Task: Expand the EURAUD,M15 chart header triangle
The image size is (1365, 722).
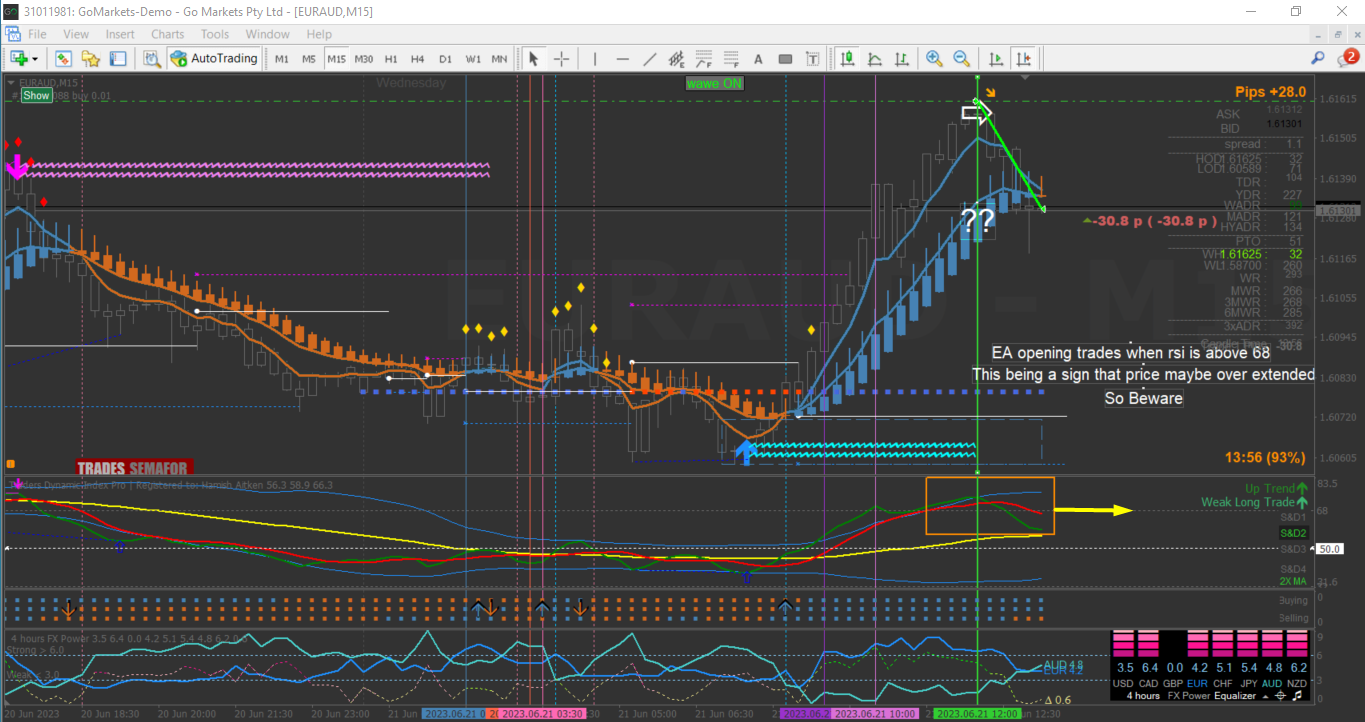Action: [x=11, y=82]
